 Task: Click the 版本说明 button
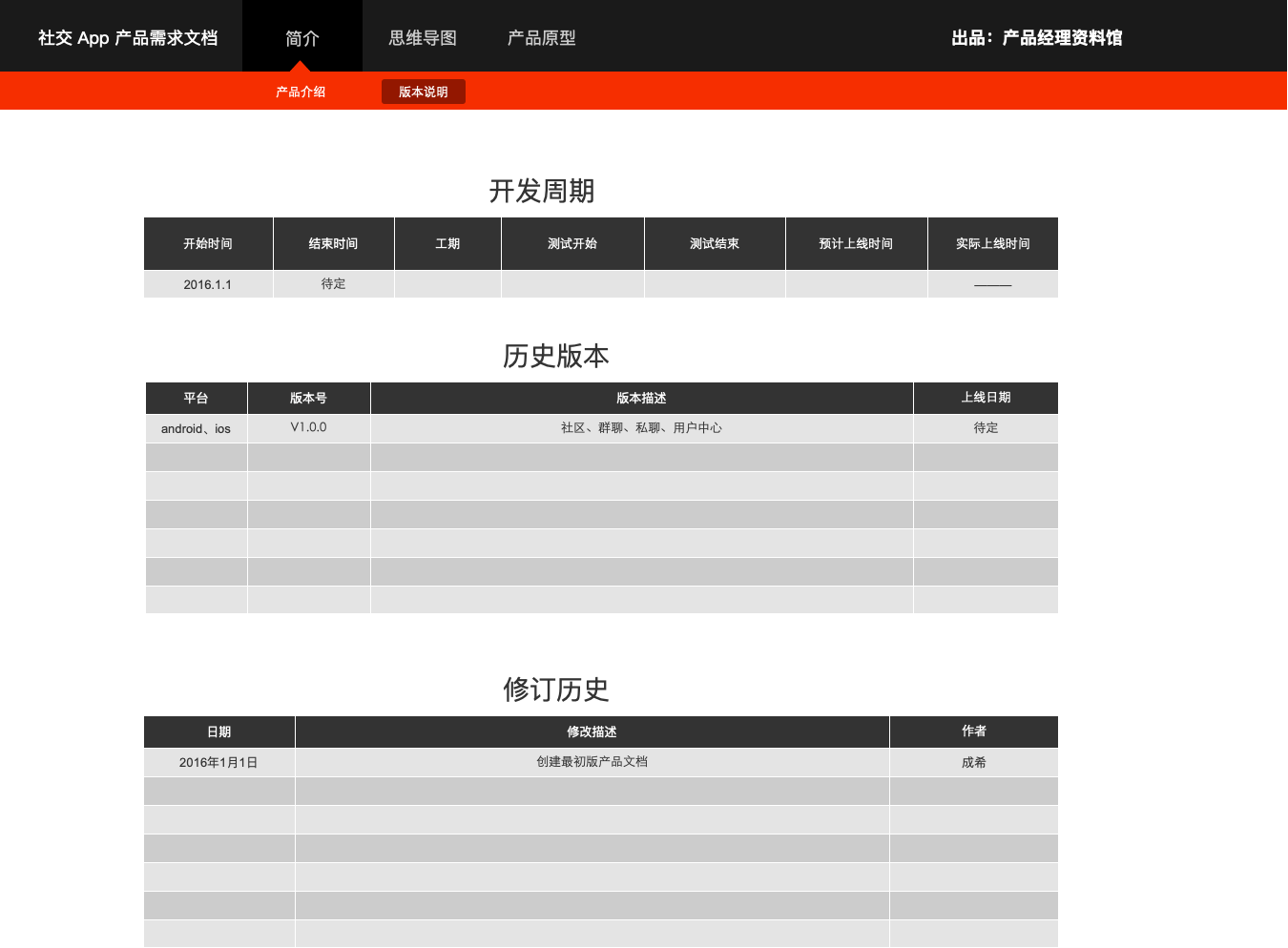pyautogui.click(x=424, y=92)
